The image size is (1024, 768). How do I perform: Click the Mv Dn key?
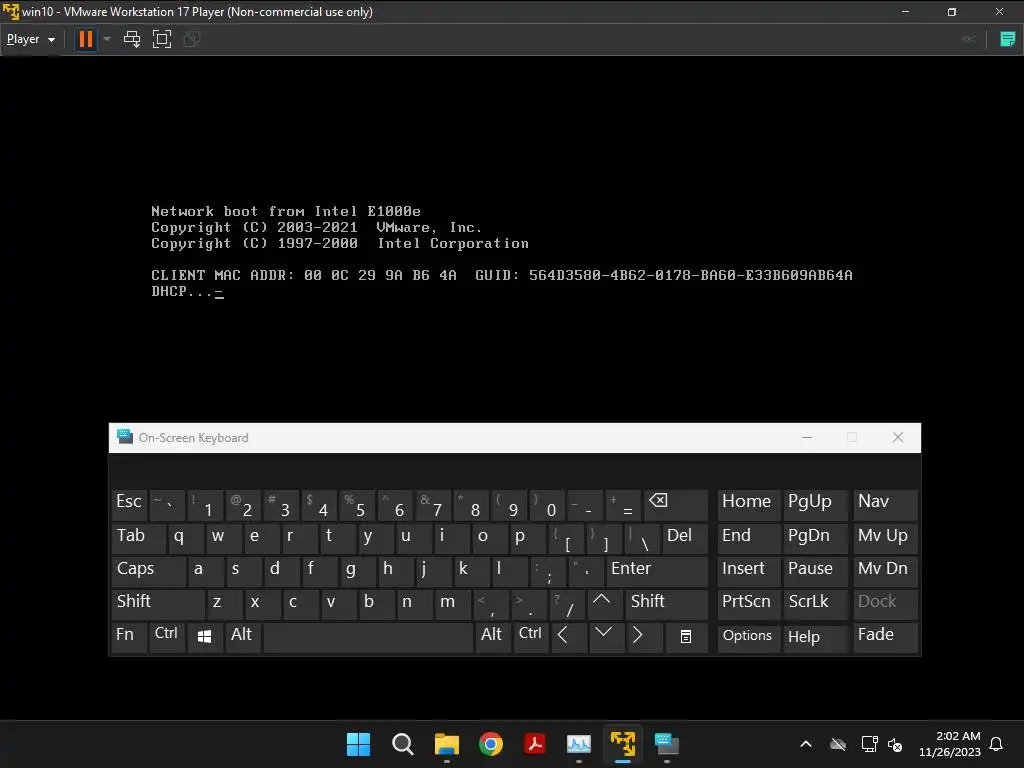pos(885,571)
